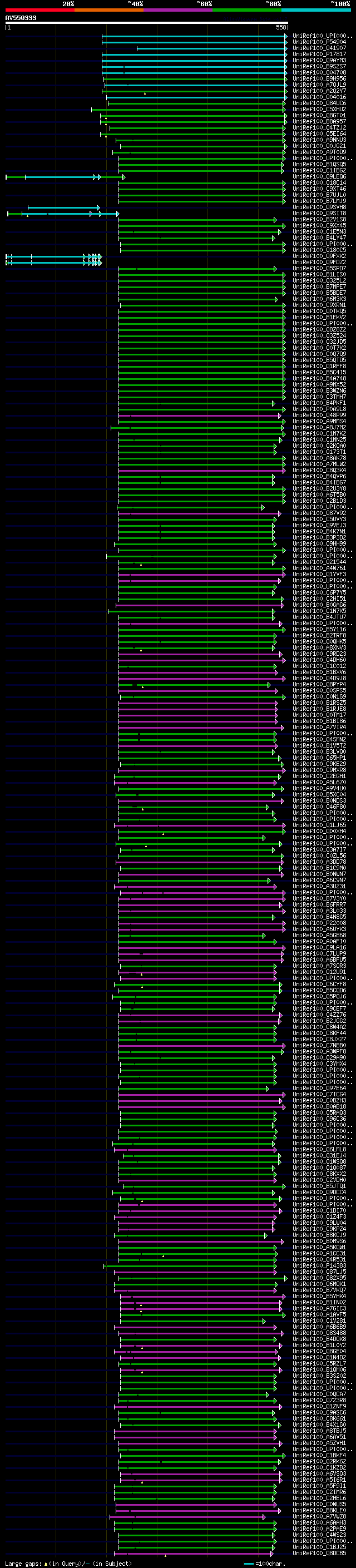356x1568 pixels.
Task: Open the UniRef100_Q18C14 entry
Action: click(319, 182)
